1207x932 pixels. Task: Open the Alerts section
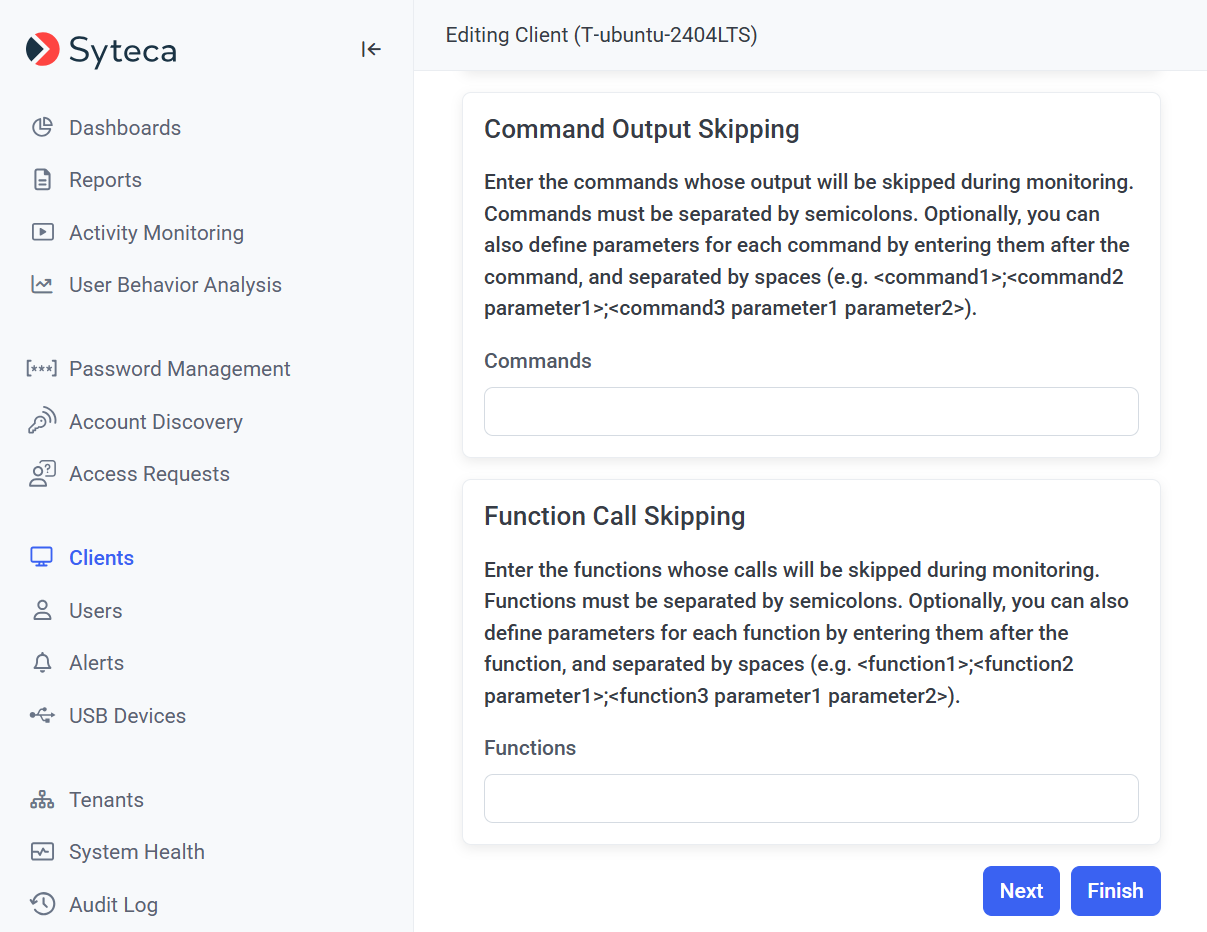tap(96, 663)
